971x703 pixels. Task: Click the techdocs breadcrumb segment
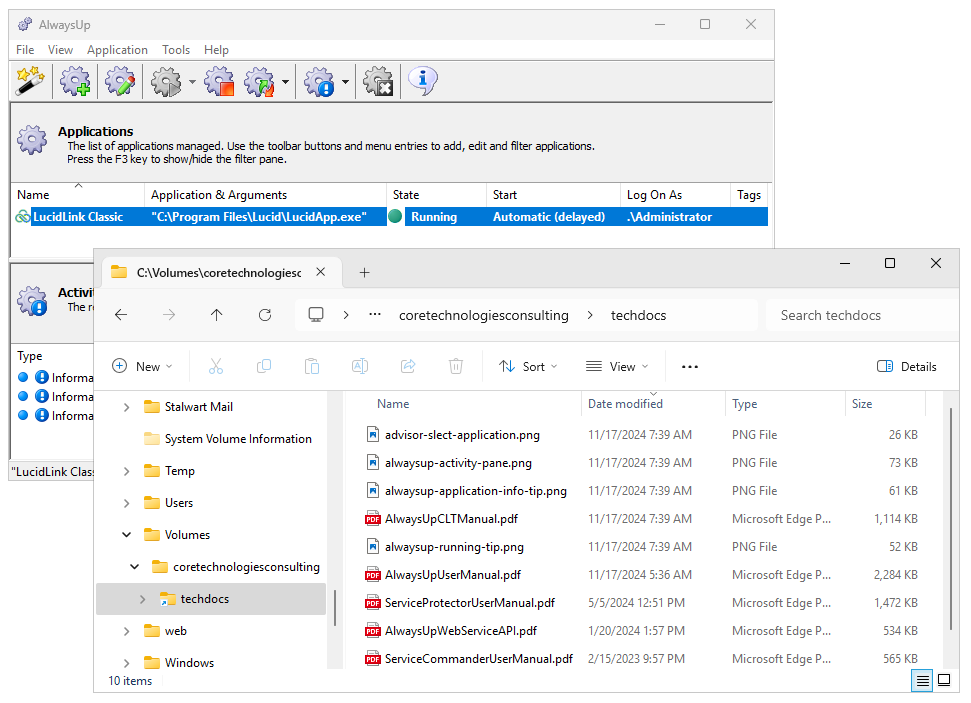[638, 315]
